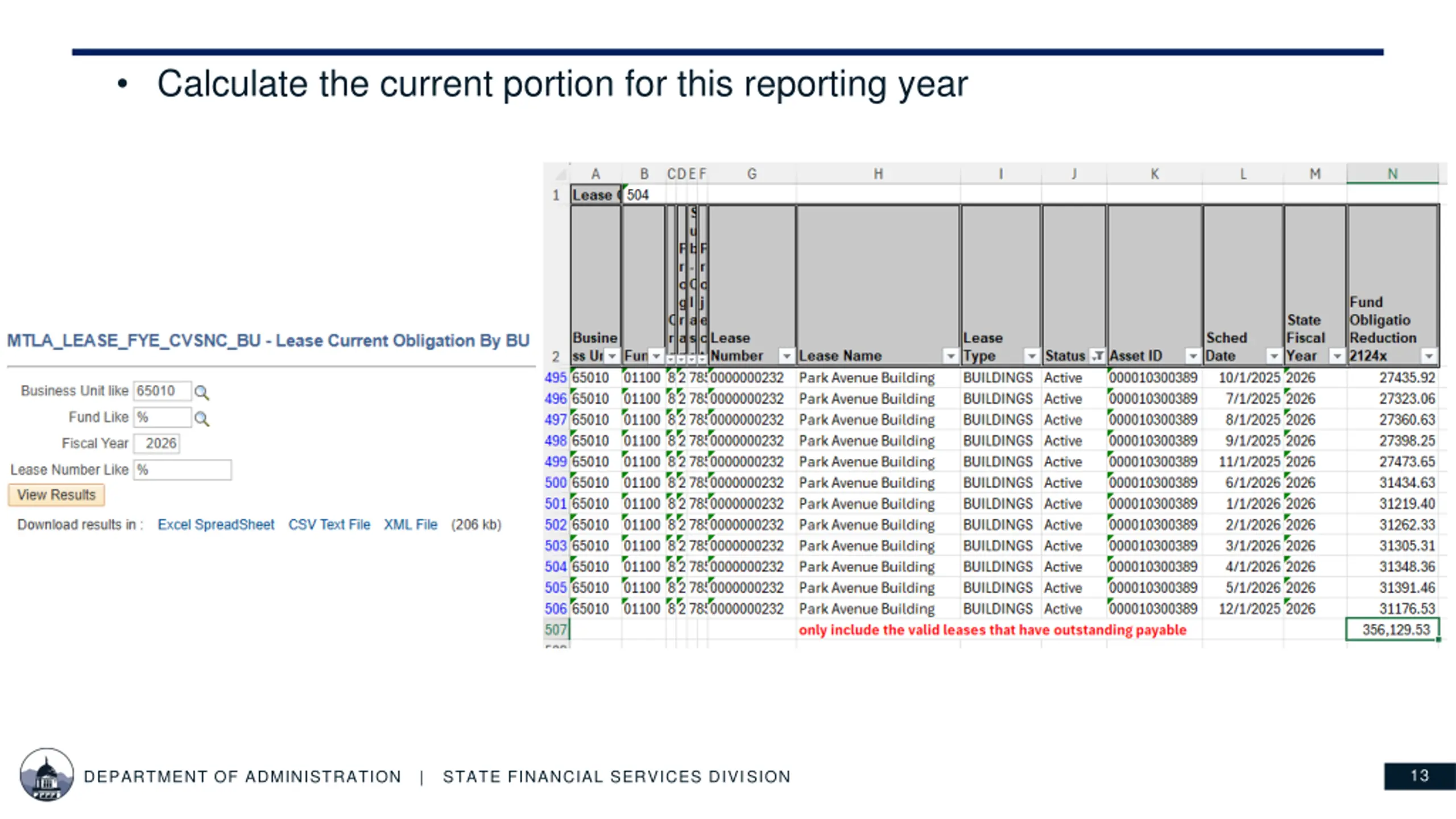1456x819 pixels.
Task: Open the Asset ID filter dropdown
Action: tap(1193, 356)
